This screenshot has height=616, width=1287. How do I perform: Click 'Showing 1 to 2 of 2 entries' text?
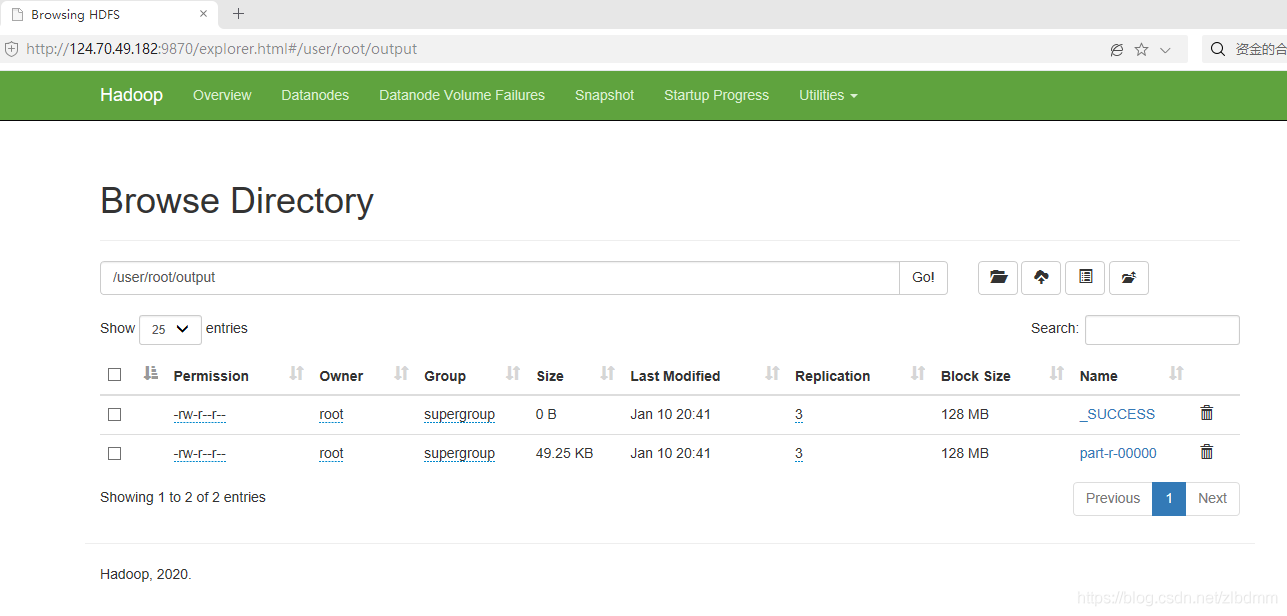tap(183, 497)
